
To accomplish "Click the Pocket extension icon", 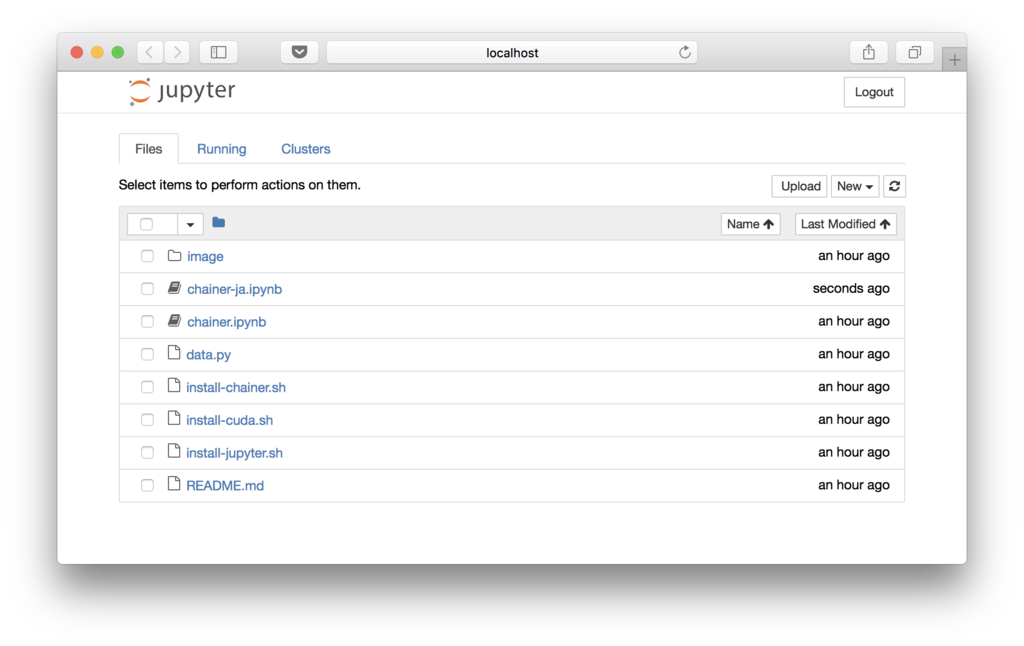I will pyautogui.click(x=299, y=52).
